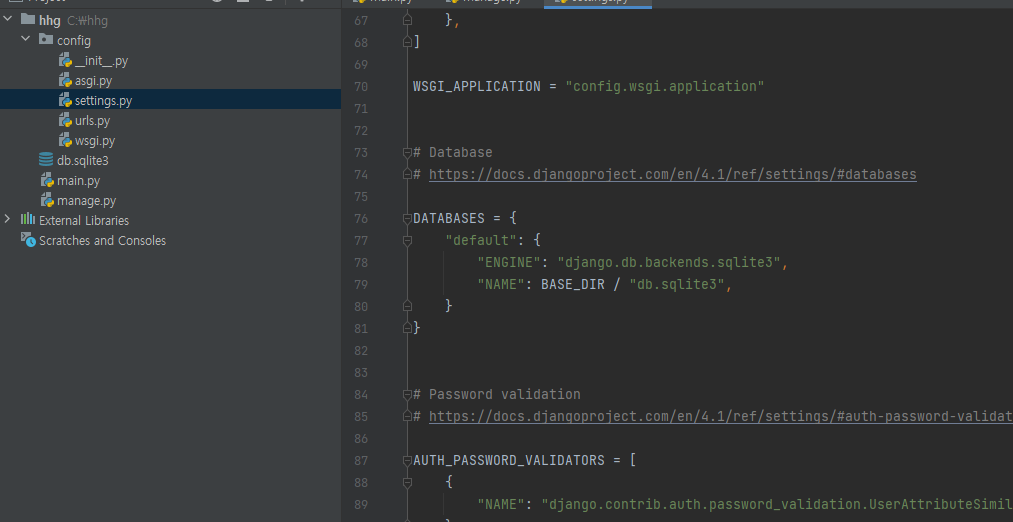Collapse the config folder chevron
The width and height of the screenshot is (1013, 522).
[x=26, y=39]
